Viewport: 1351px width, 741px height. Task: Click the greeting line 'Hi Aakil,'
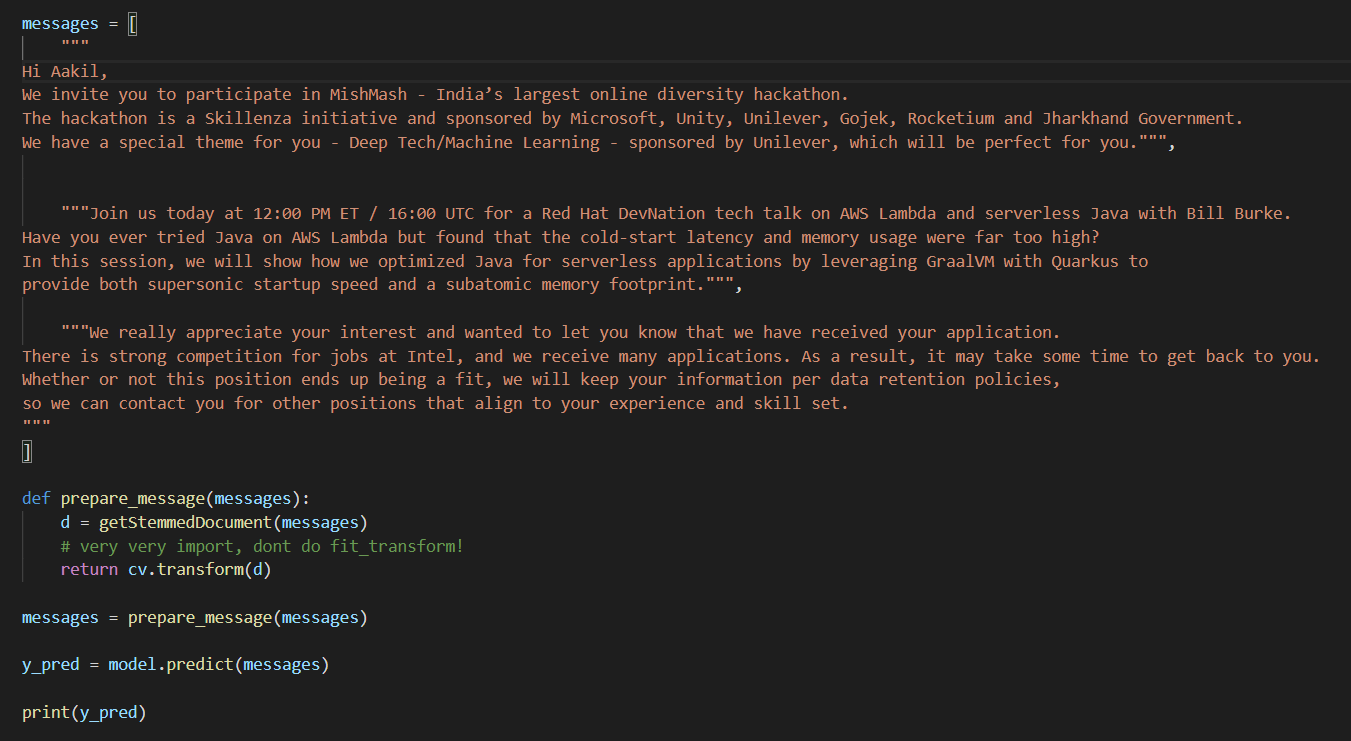(65, 71)
